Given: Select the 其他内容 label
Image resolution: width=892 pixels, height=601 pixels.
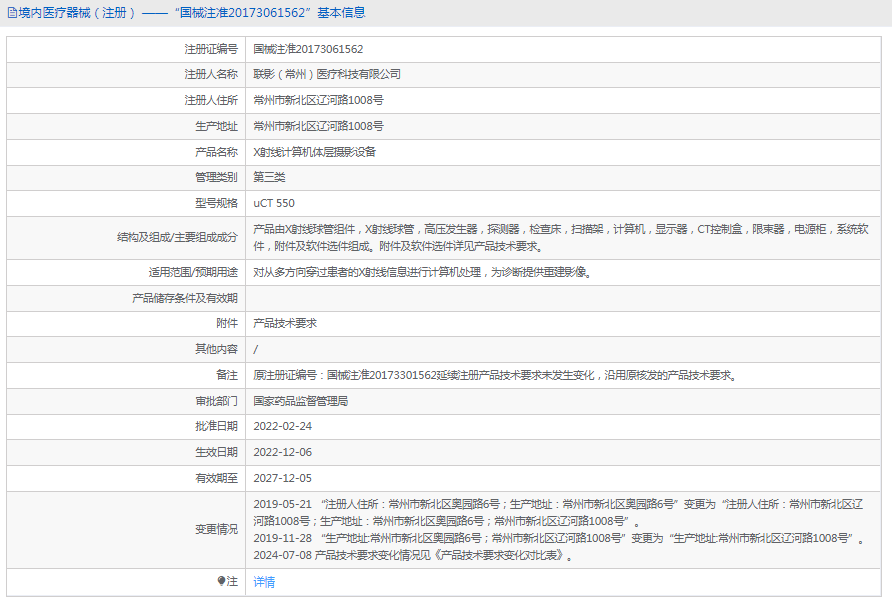Looking at the screenshot, I should click(x=216, y=349).
